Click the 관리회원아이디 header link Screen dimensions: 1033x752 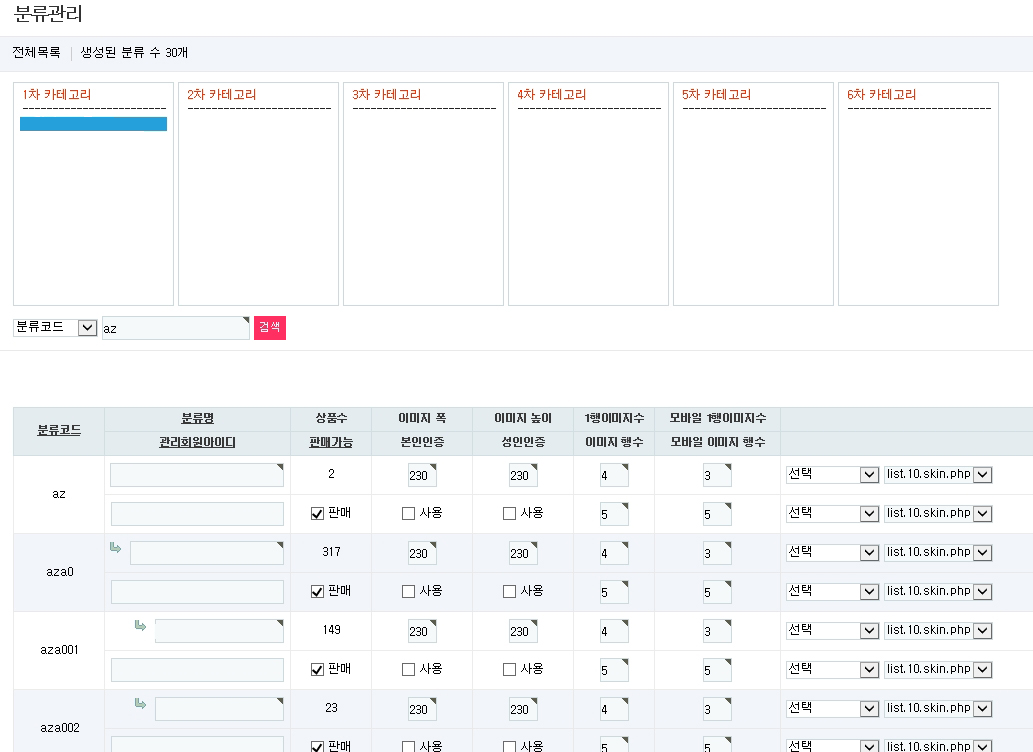pyautogui.click(x=197, y=443)
